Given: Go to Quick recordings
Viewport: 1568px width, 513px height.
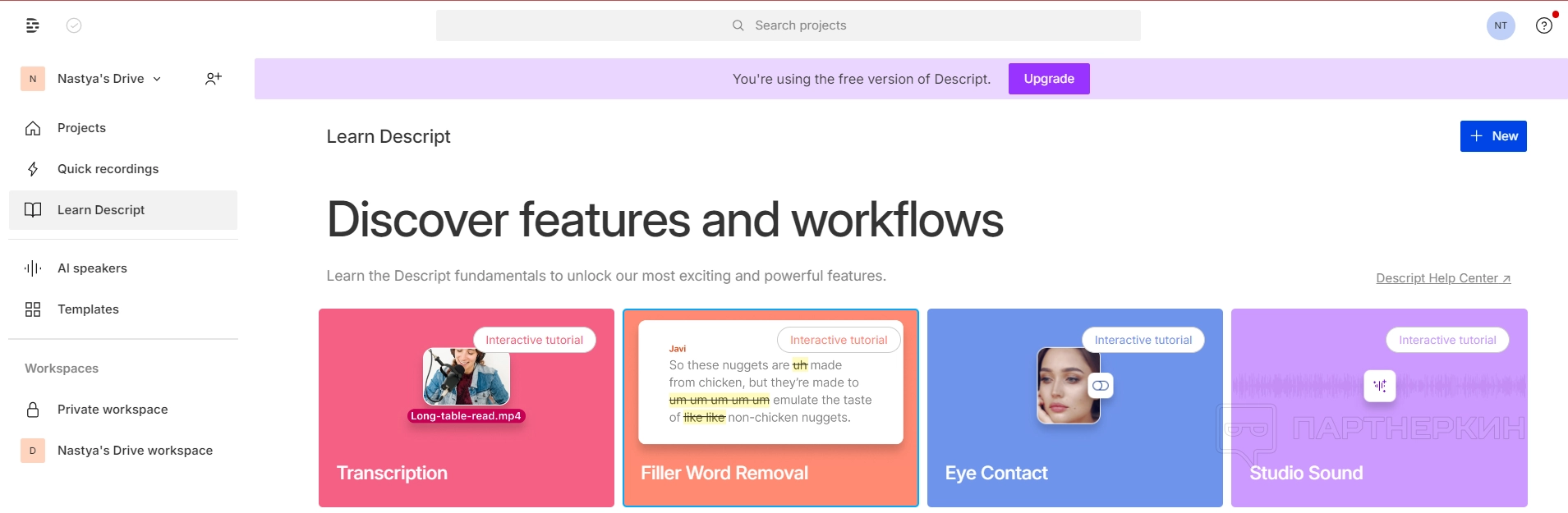Looking at the screenshot, I should [123, 169].
